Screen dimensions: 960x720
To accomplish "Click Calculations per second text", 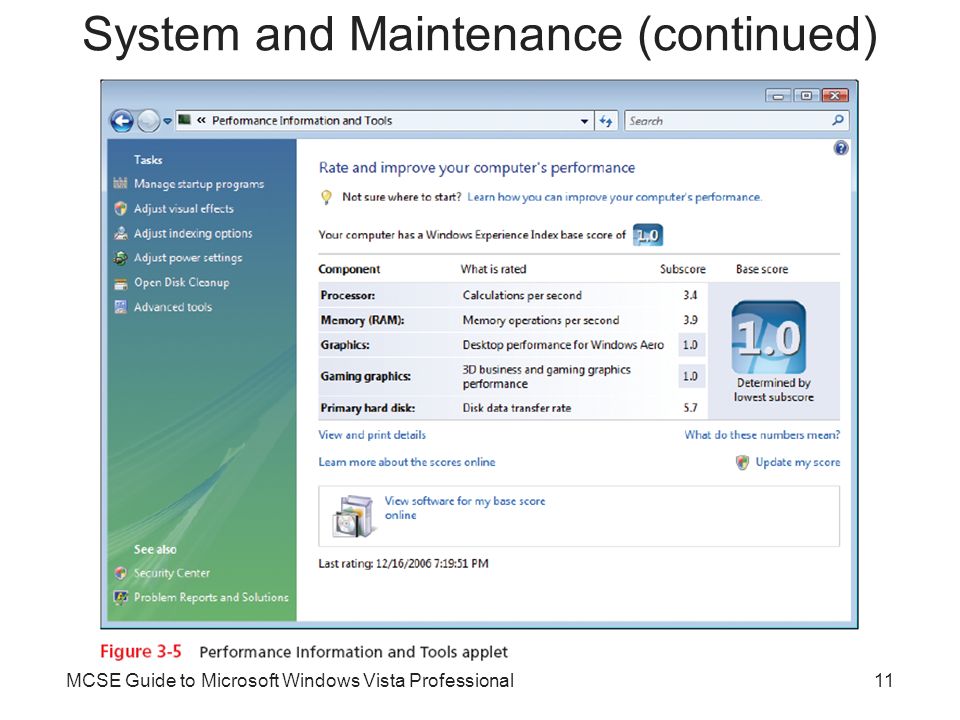I will click(x=522, y=295).
